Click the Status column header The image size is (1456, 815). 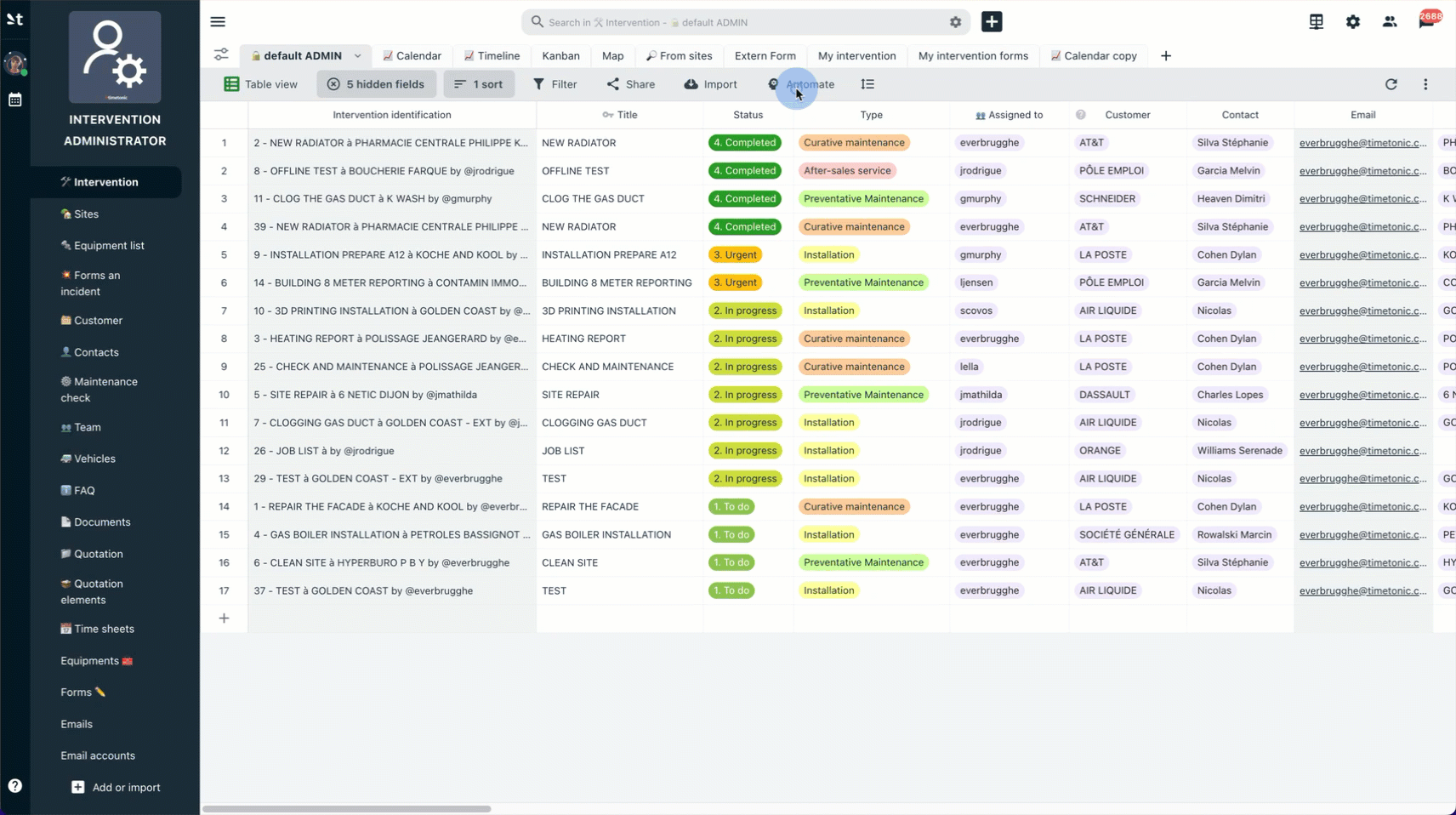click(748, 115)
